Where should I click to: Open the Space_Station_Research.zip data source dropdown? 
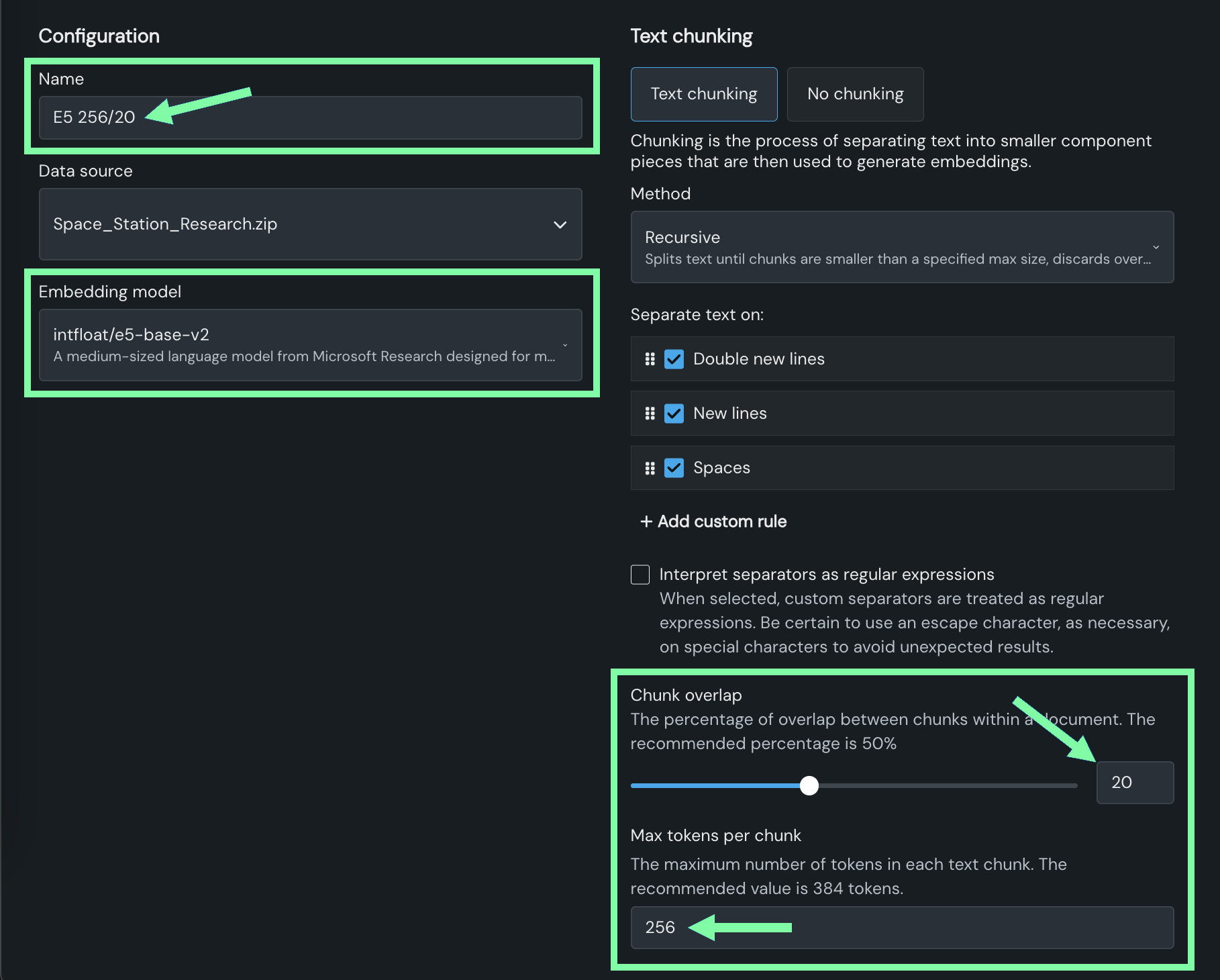pyautogui.click(x=310, y=224)
